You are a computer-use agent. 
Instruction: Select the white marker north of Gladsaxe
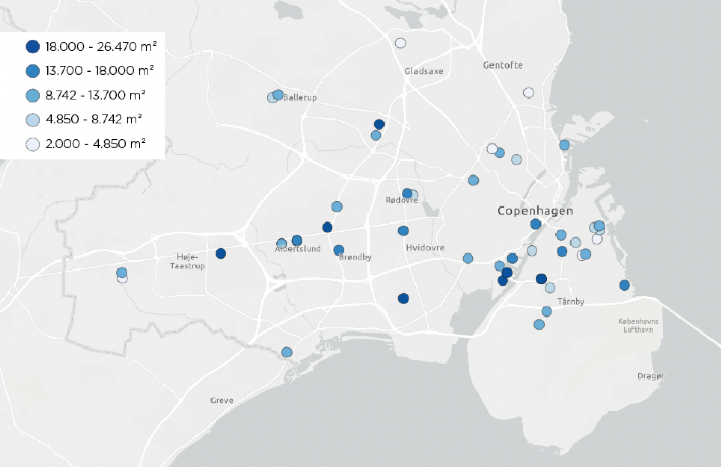pyautogui.click(x=401, y=43)
